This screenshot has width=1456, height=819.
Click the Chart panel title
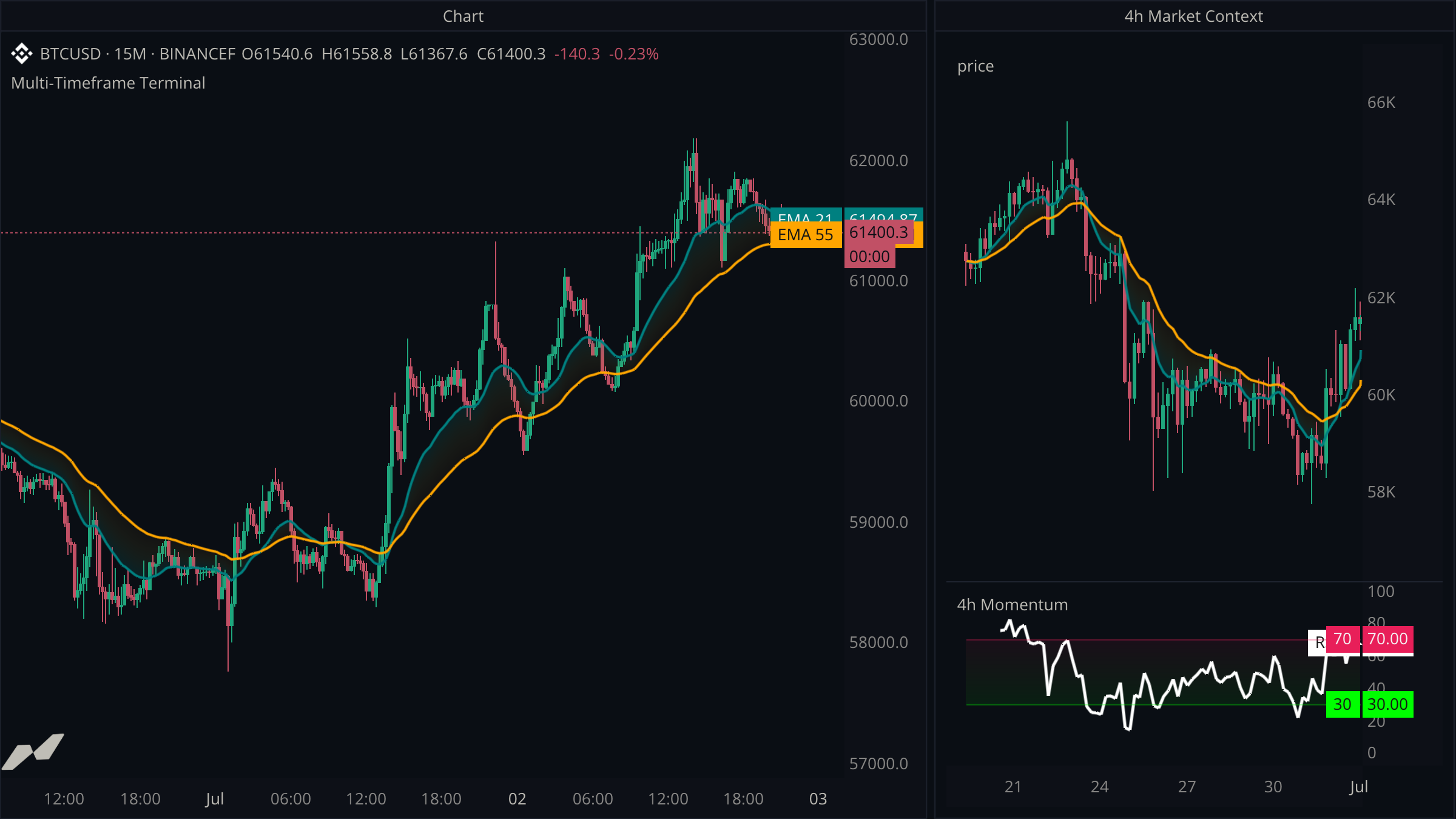(463, 16)
